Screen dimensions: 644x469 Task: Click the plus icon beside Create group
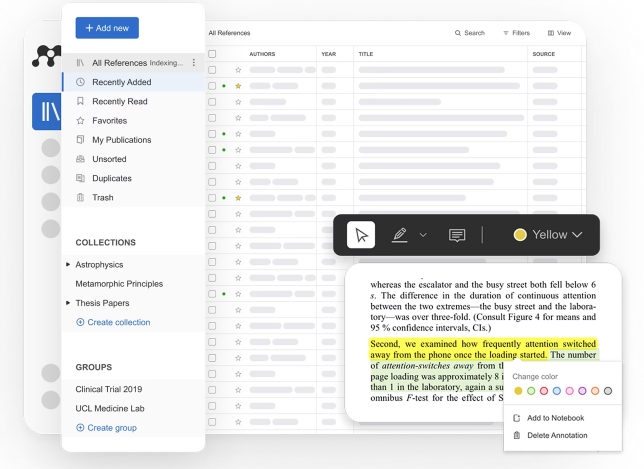point(80,428)
